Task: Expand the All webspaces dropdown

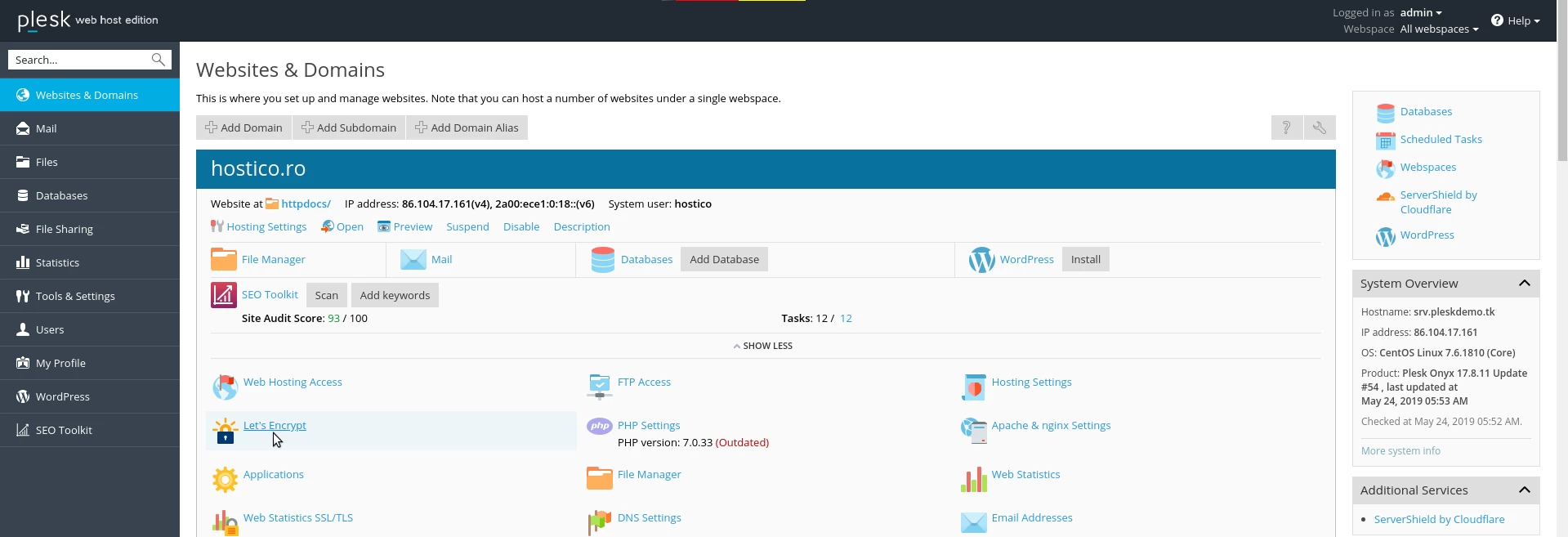Action: tap(1439, 29)
